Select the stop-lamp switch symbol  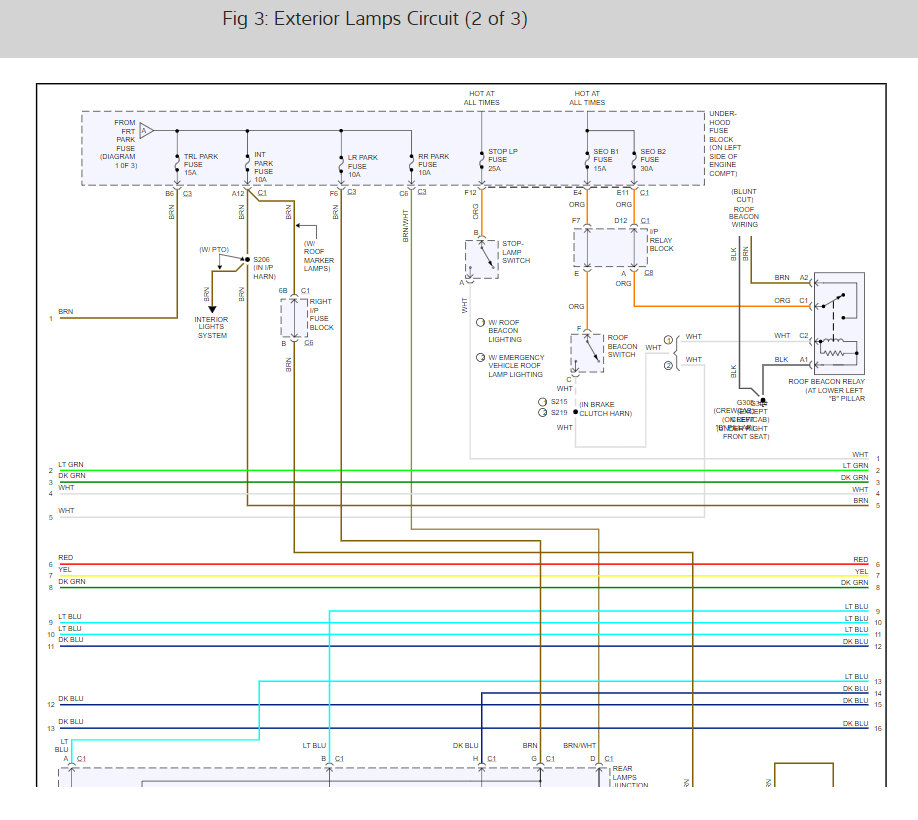coord(481,259)
